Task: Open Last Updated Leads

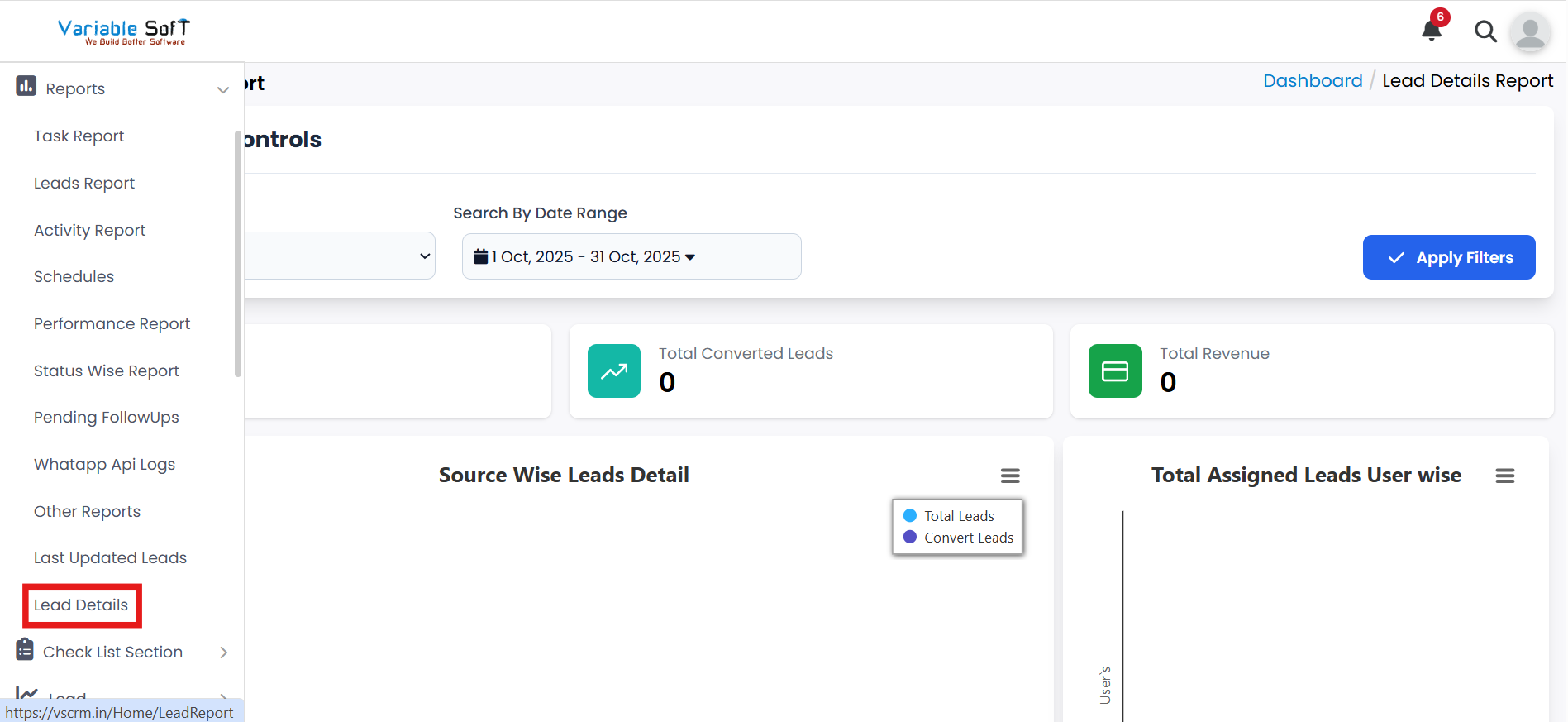Action: 110,557
